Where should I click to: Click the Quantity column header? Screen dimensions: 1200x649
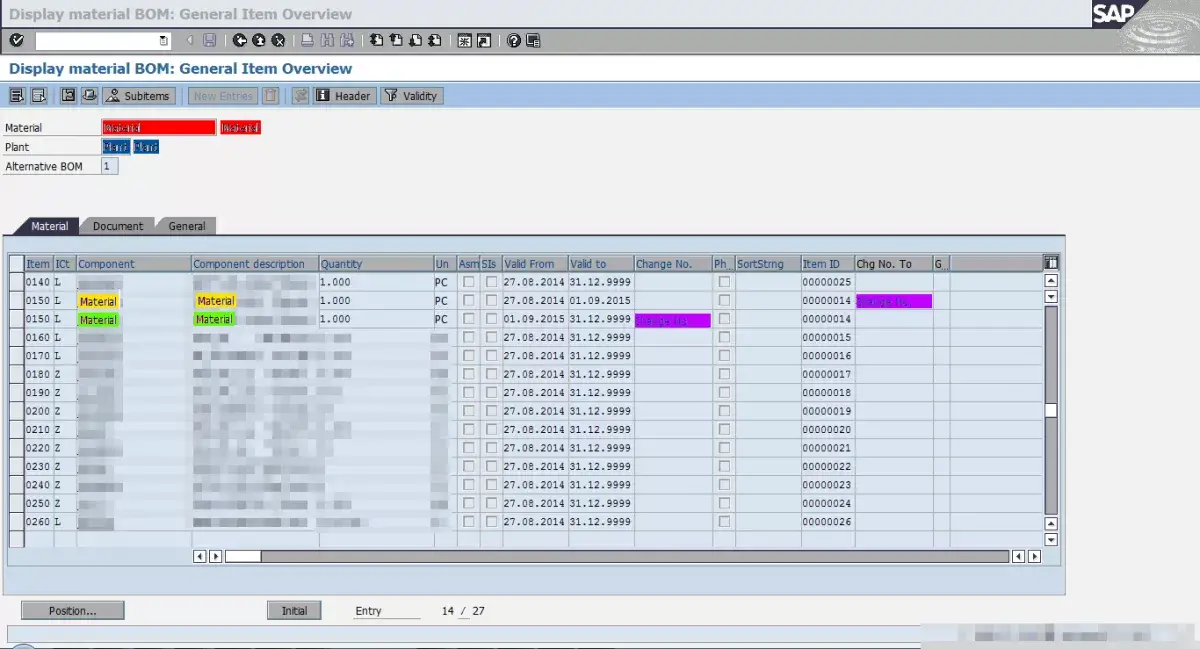(x=376, y=264)
